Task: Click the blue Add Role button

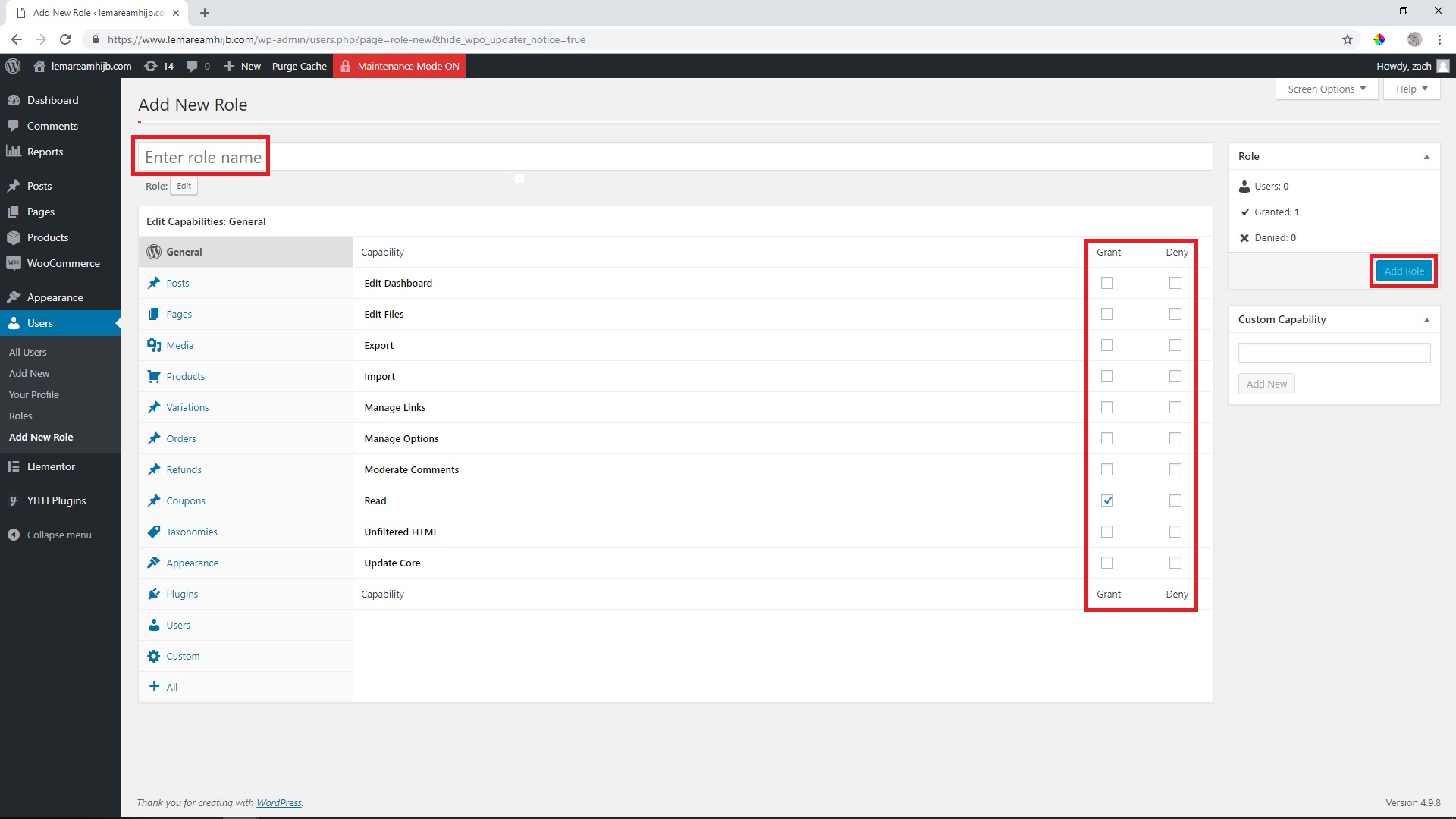Action: [x=1404, y=271]
